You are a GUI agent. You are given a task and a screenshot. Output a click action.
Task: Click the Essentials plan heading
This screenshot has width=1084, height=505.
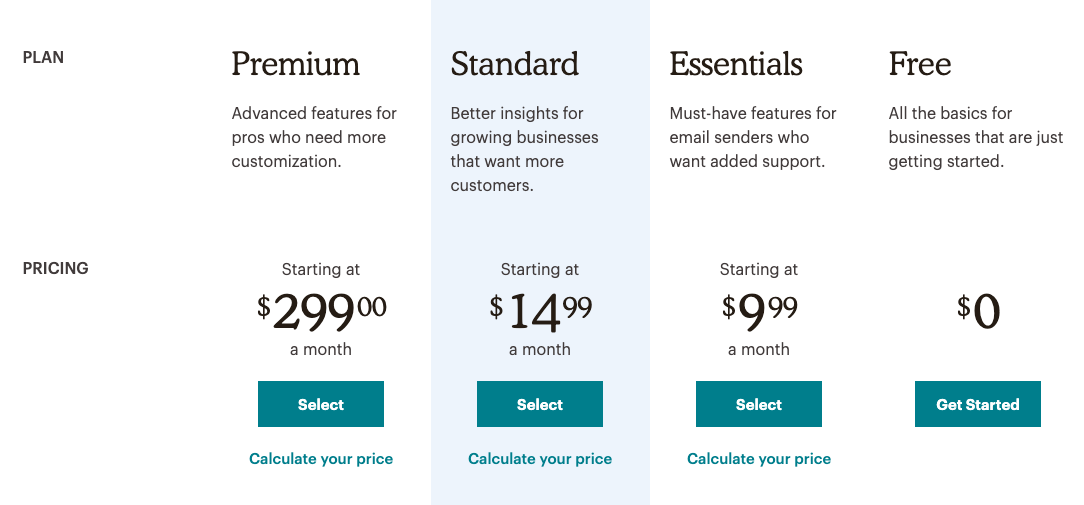point(735,64)
